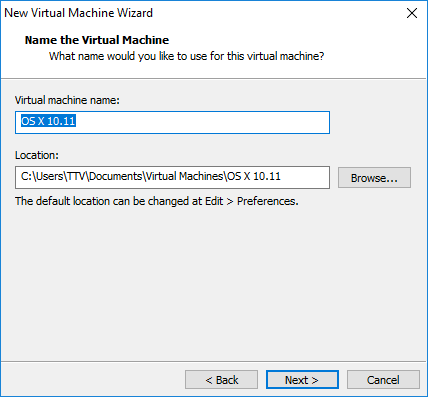
Task: Go to the previous step with Back
Action: (x=221, y=380)
